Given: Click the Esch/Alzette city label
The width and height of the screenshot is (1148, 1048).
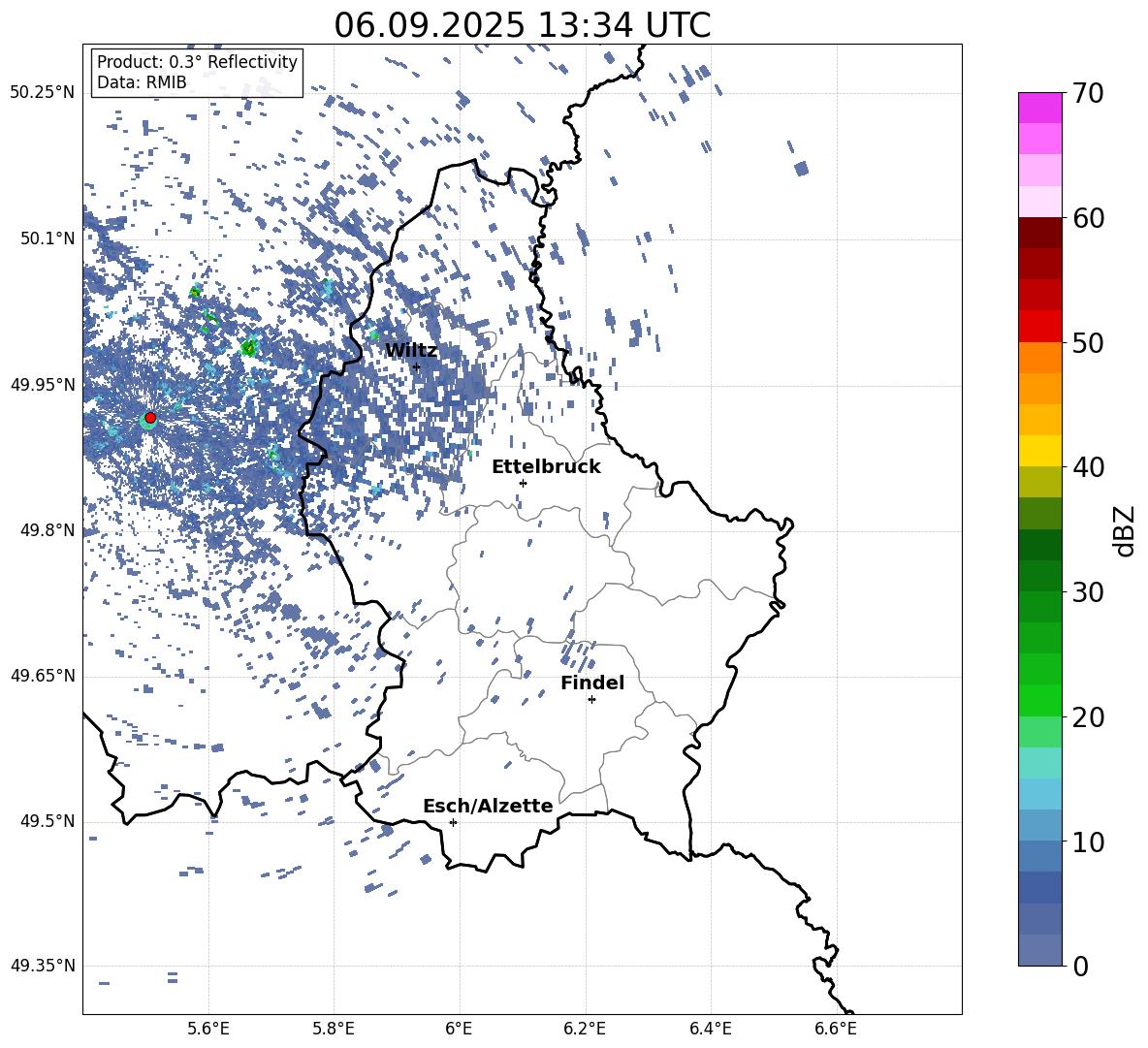Looking at the screenshot, I should click(x=488, y=806).
